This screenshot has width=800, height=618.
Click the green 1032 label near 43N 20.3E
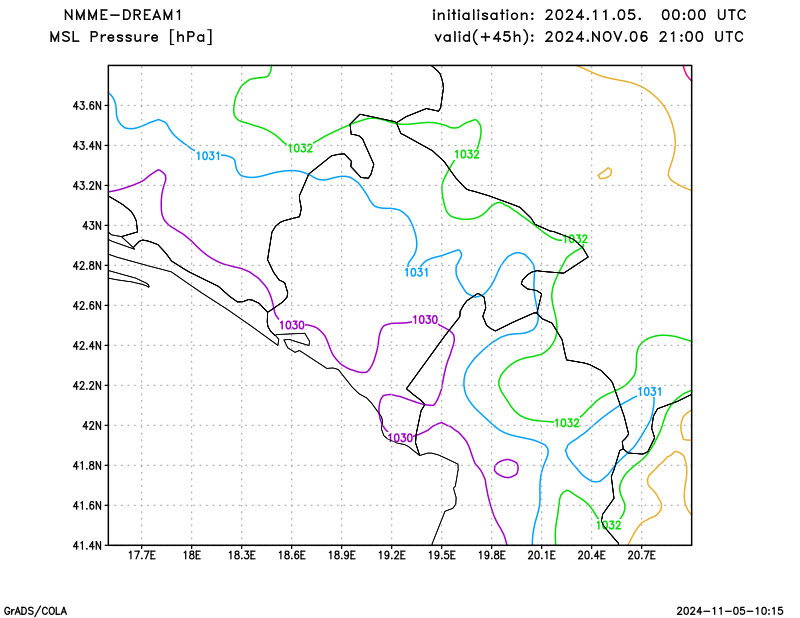point(575,239)
